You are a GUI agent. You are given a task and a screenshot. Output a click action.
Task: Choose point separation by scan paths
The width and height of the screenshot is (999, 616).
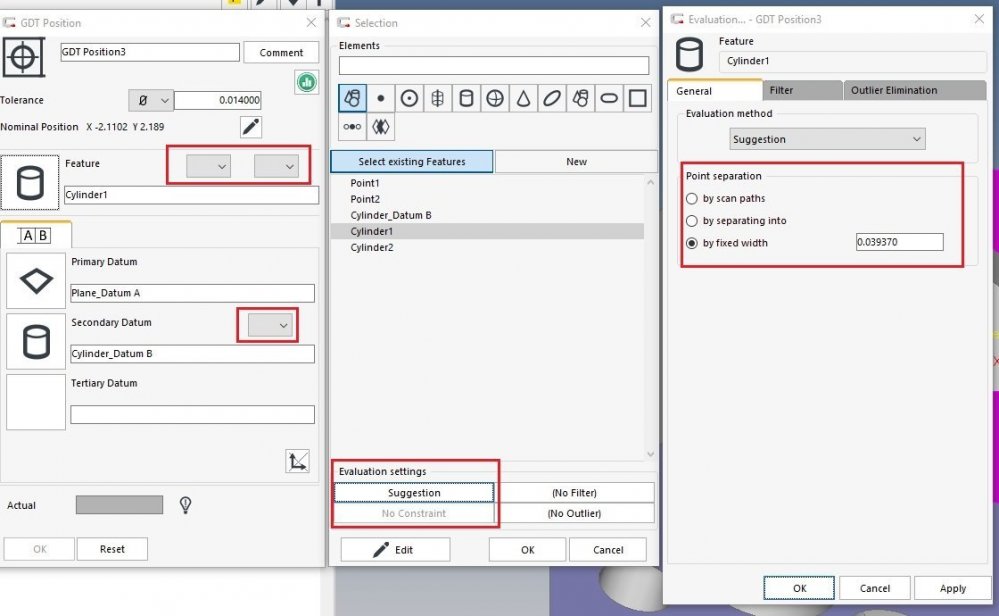click(x=692, y=199)
